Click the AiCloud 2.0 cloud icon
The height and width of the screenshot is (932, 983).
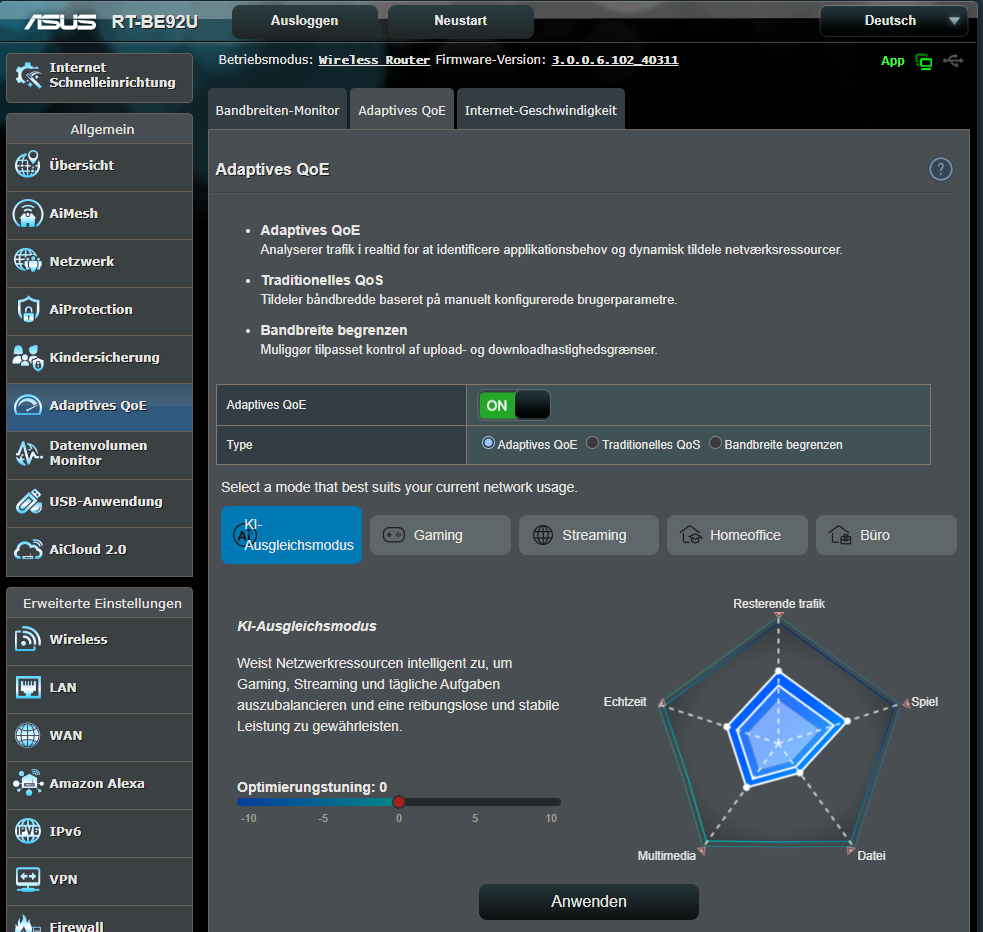coord(28,550)
